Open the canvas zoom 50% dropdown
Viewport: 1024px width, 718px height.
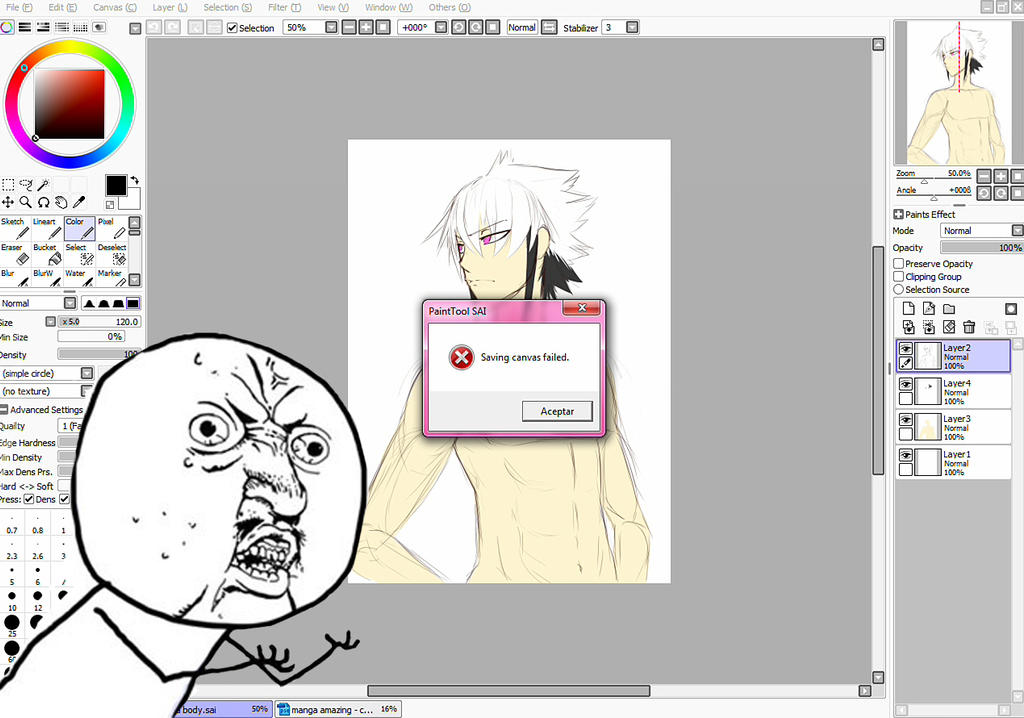pos(331,27)
